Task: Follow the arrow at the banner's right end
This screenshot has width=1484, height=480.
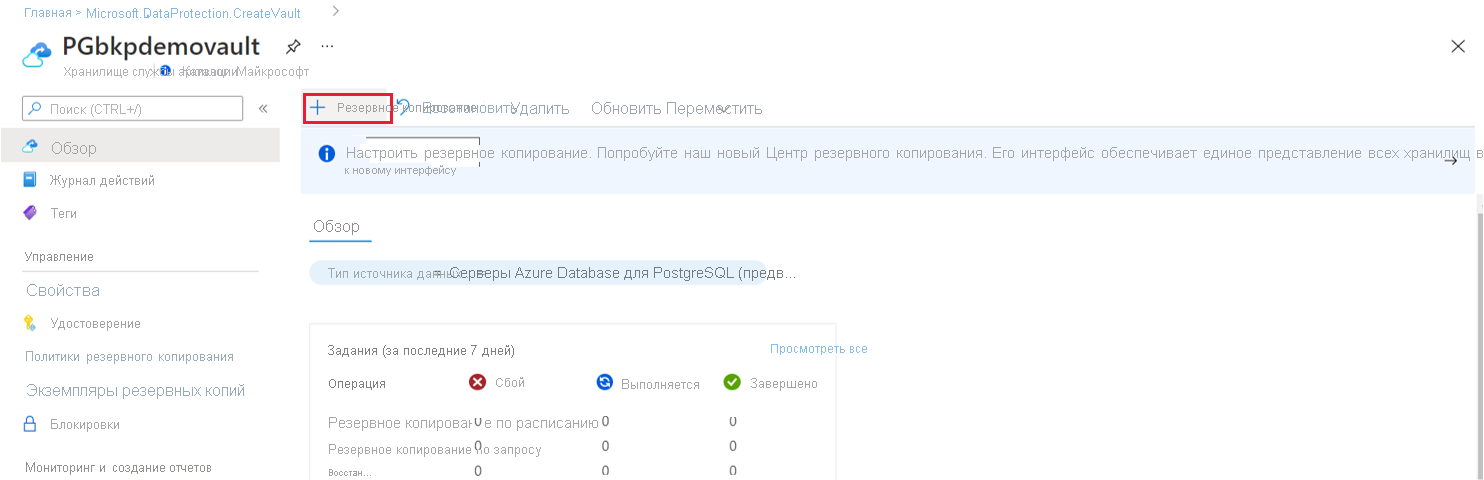Action: (x=1451, y=160)
